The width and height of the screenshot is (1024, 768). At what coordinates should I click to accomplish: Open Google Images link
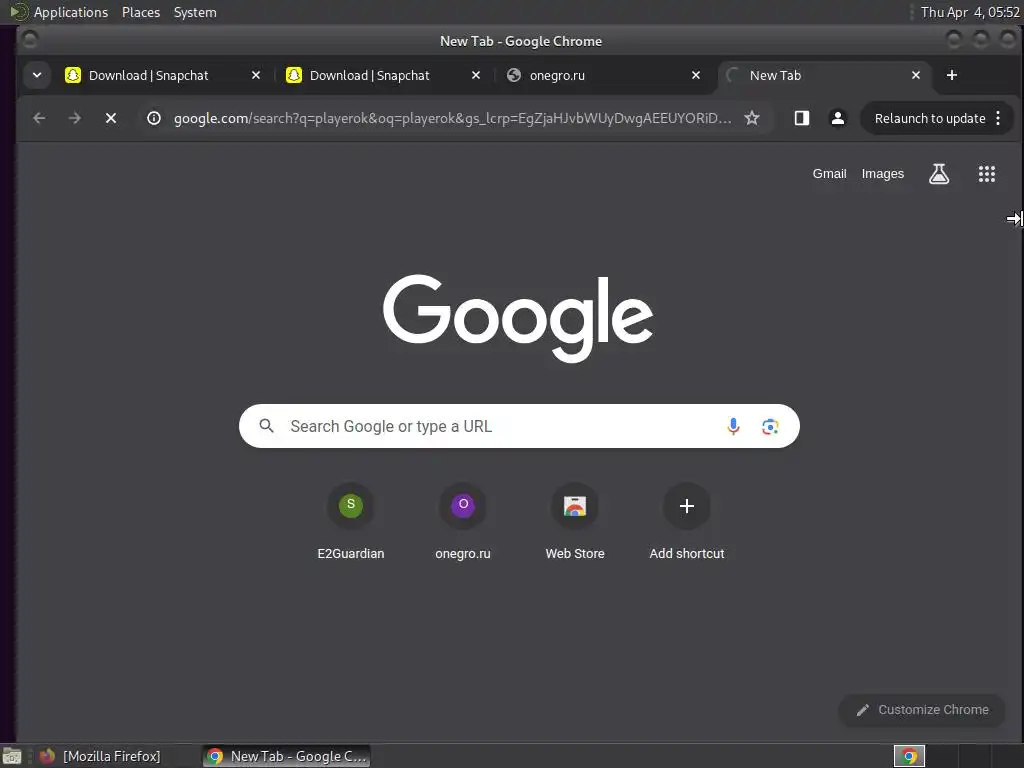coord(882,174)
